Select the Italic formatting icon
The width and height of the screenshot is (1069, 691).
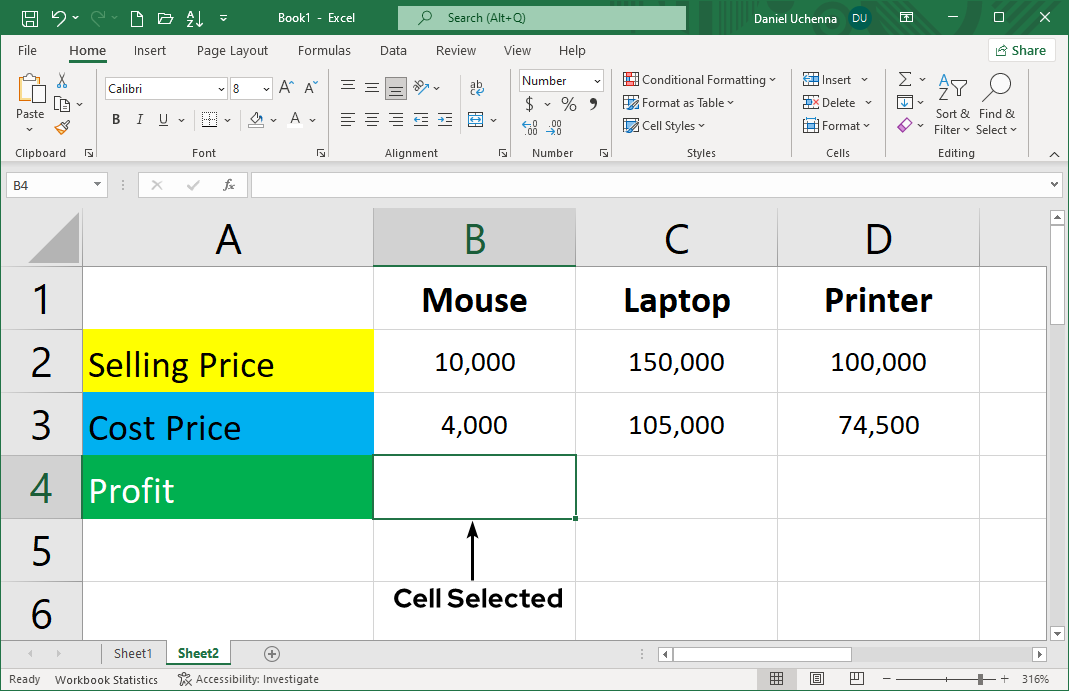[x=139, y=119]
